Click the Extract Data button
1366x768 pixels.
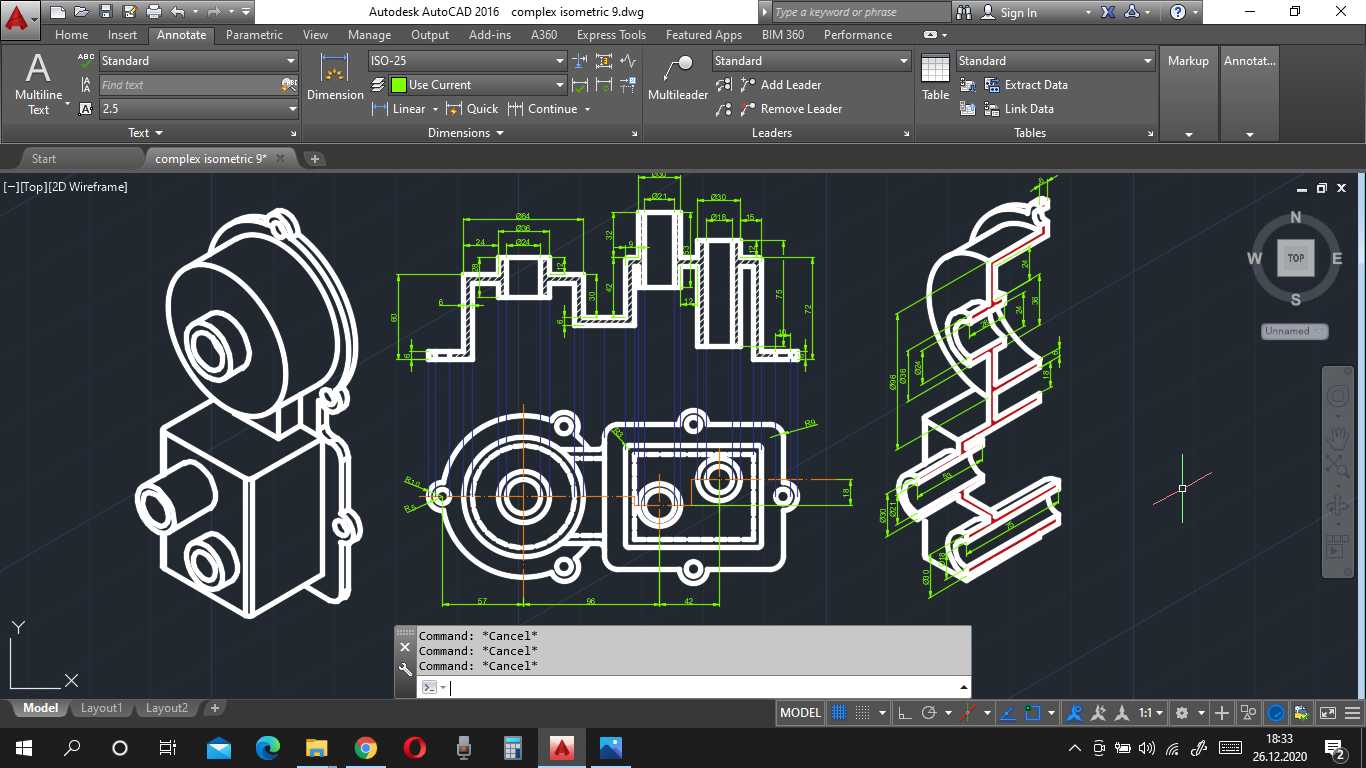[1025, 85]
